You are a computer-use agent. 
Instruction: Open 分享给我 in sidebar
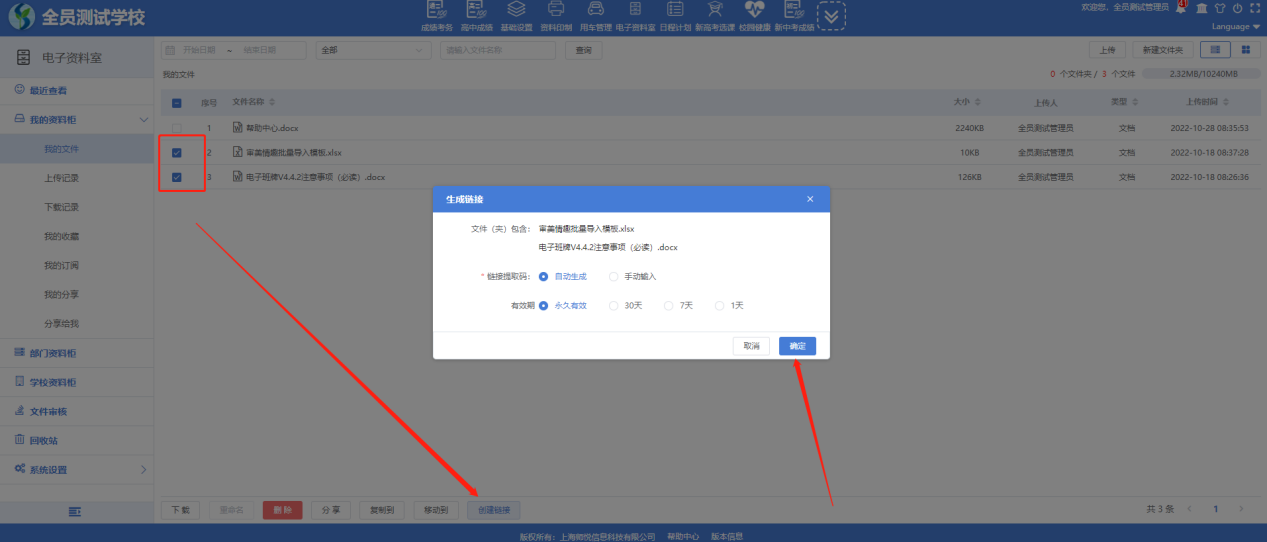tap(77, 323)
